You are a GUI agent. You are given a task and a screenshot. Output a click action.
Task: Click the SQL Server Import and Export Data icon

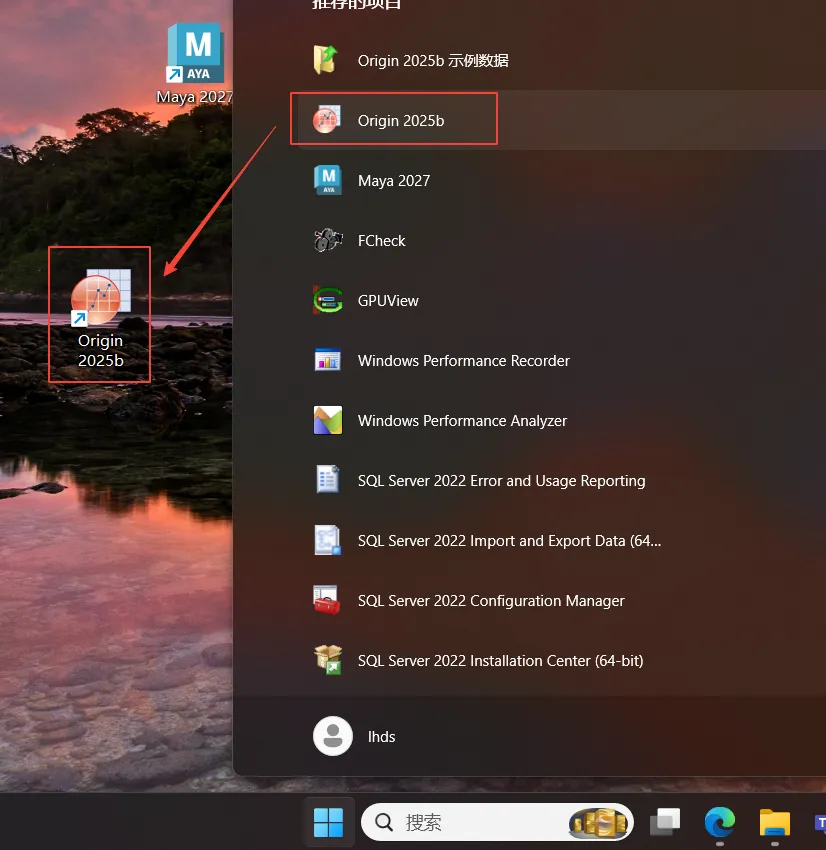coord(328,540)
